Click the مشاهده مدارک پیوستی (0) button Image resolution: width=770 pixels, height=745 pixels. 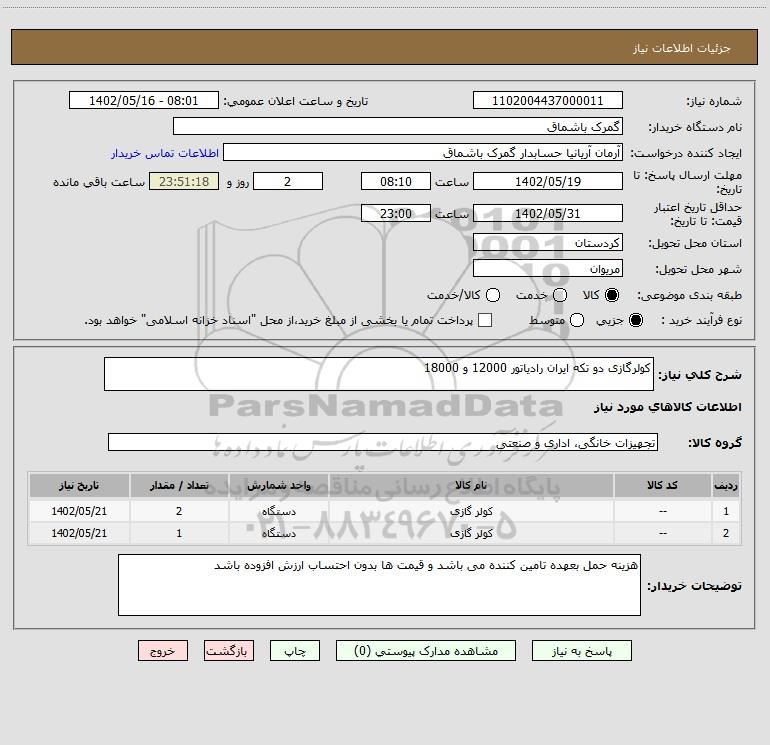click(x=426, y=651)
